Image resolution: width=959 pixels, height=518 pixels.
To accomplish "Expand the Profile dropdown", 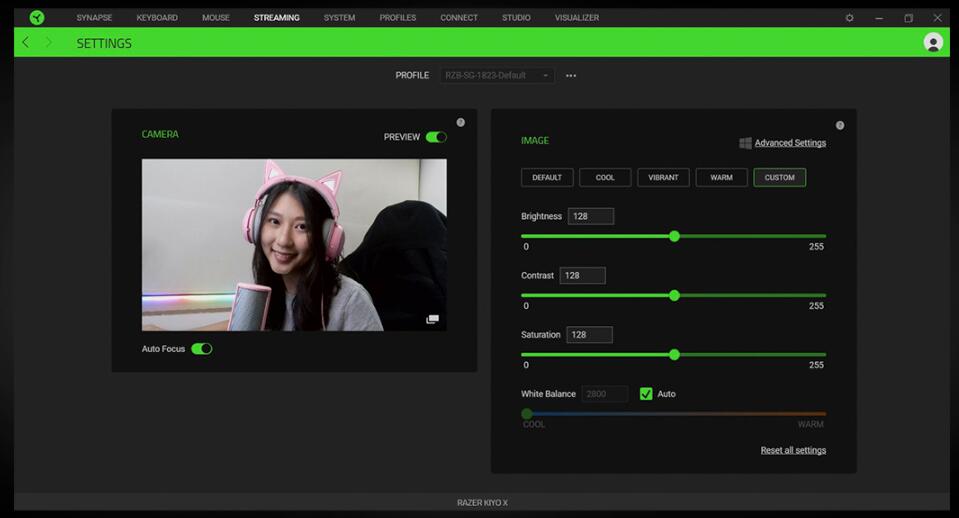I will click(497, 76).
